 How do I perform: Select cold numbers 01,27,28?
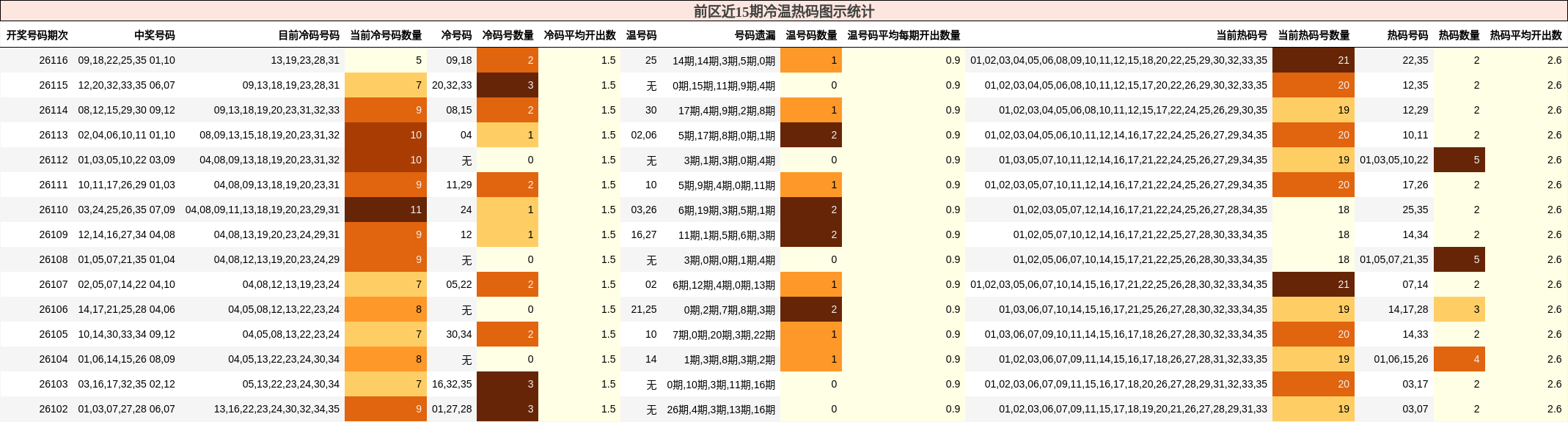point(452,409)
